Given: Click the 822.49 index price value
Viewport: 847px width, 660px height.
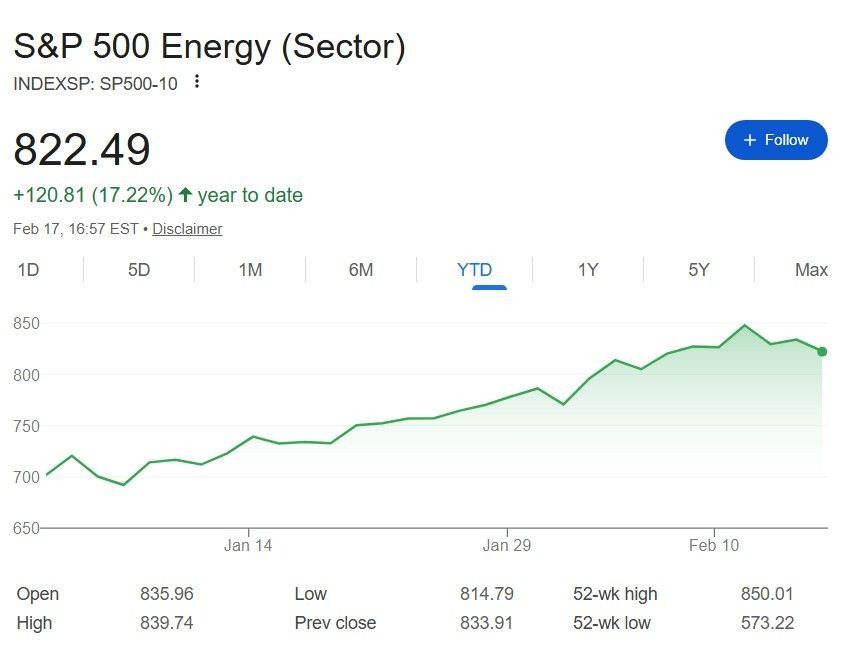Looking at the screenshot, I should click(x=82, y=150).
